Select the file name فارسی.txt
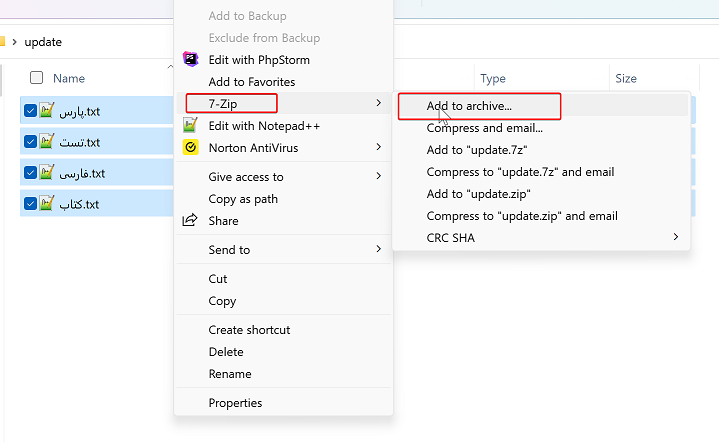 (82, 173)
